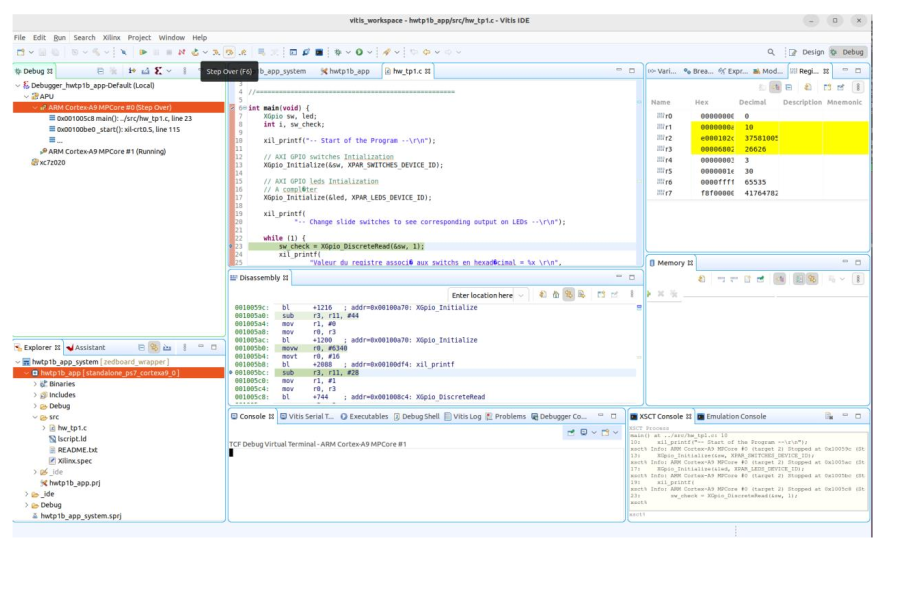Open the Disassembly view menu icon
Screen dimensions: 900x598
tap(632, 294)
